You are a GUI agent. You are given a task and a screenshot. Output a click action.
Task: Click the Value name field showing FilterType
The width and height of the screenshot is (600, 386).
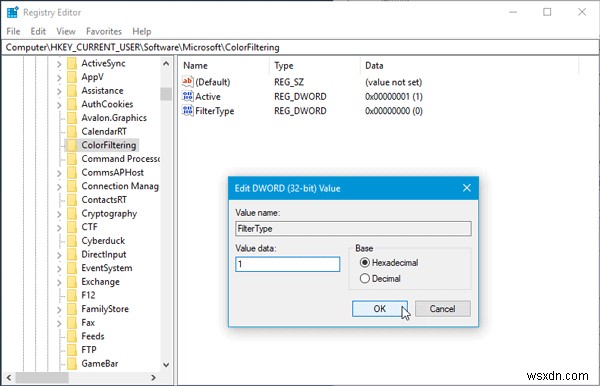pyautogui.click(x=353, y=228)
